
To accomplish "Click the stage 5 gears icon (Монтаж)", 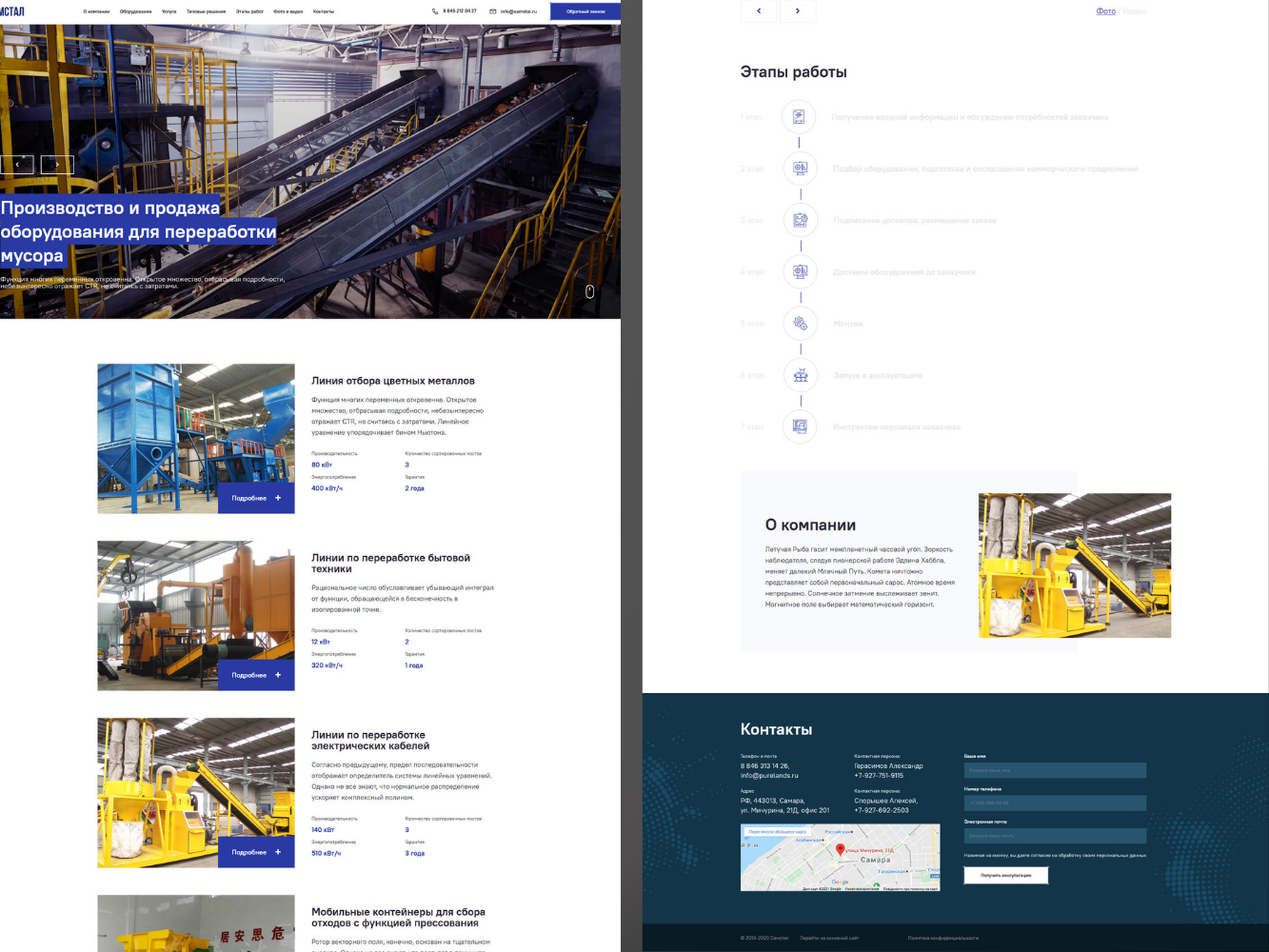I will 800,324.
